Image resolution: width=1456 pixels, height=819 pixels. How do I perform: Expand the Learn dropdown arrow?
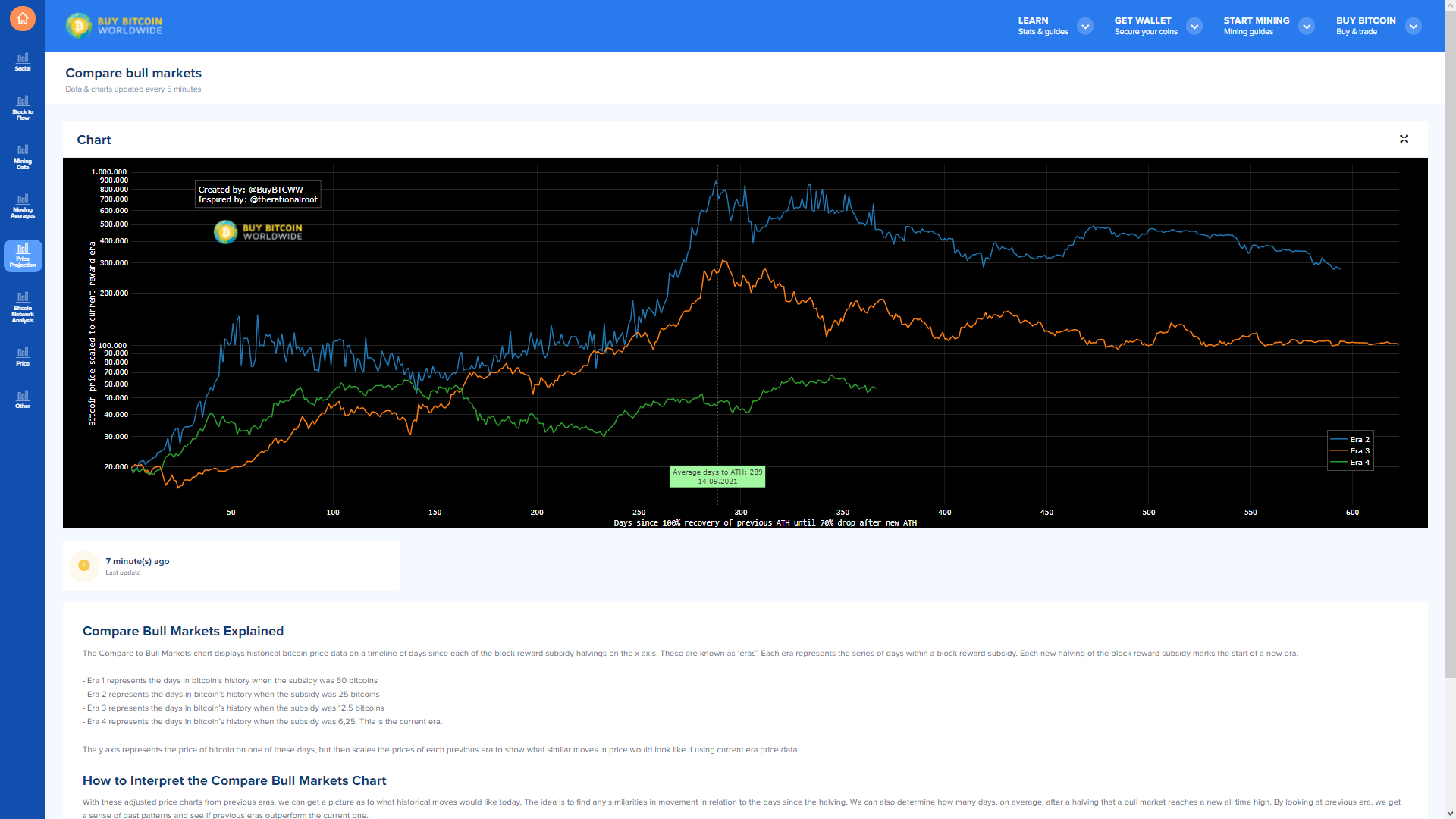(x=1085, y=27)
